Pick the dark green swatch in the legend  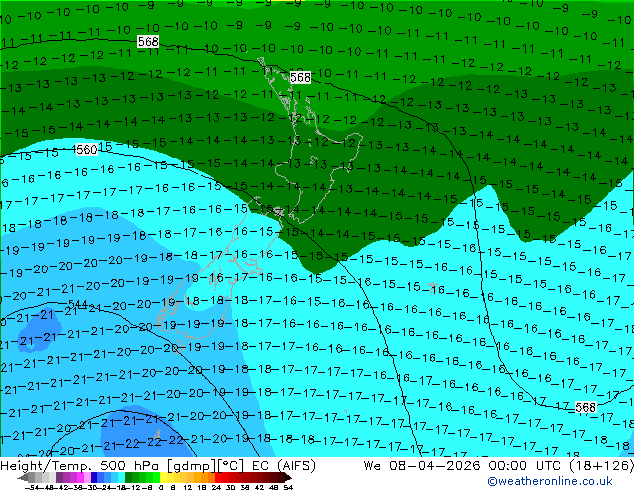[129, 478]
